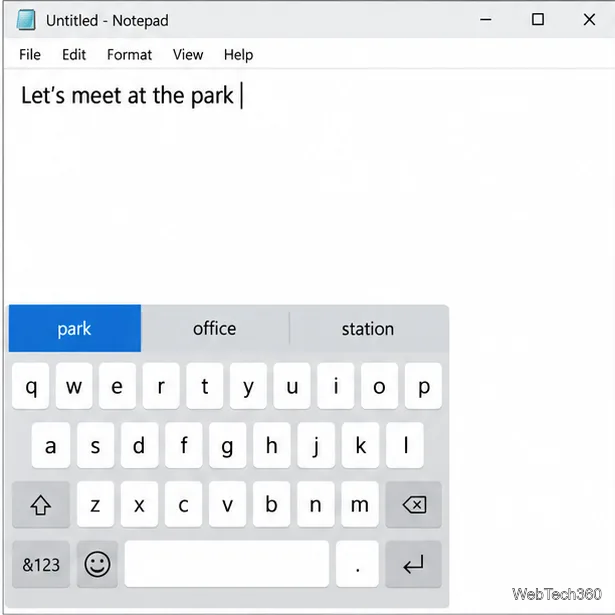Screen dimensions: 615x615
Task: Open the emoji smiley keyboard
Action: (97, 564)
